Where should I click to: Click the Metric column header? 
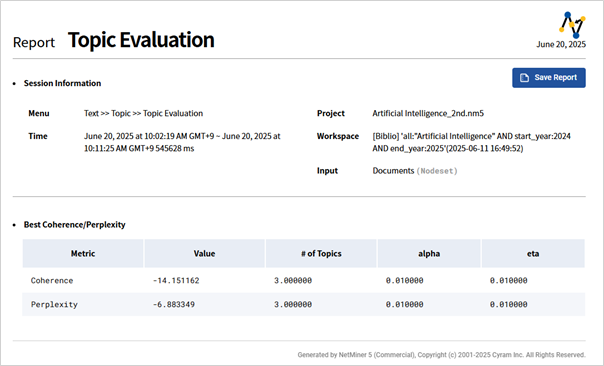[x=83, y=254]
